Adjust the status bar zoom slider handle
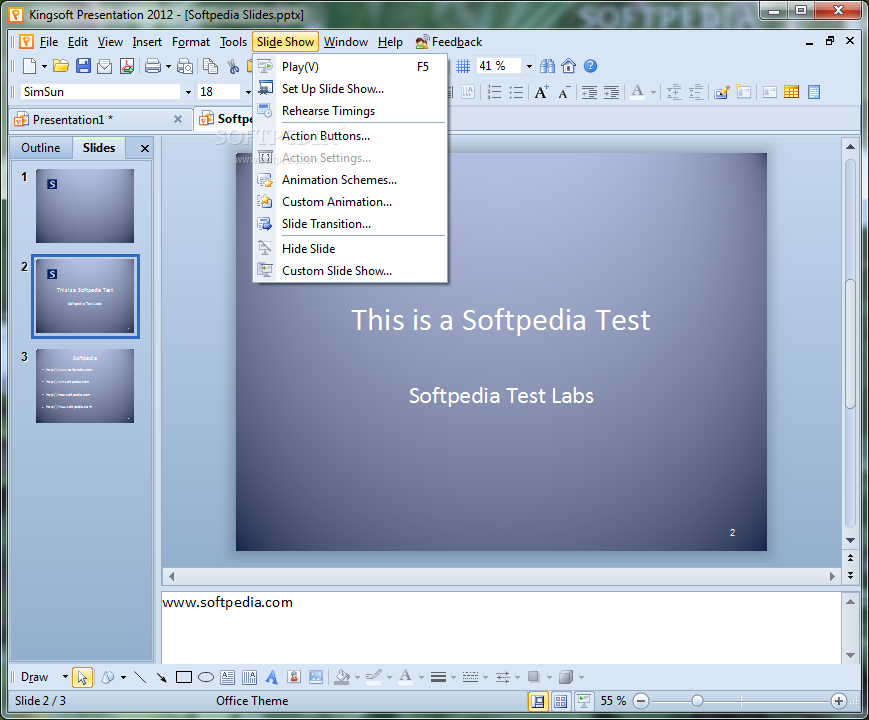 tap(698, 701)
